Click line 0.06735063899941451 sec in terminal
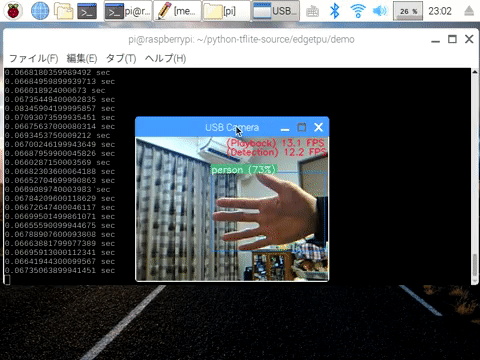480x360 pixels. pos(60,270)
